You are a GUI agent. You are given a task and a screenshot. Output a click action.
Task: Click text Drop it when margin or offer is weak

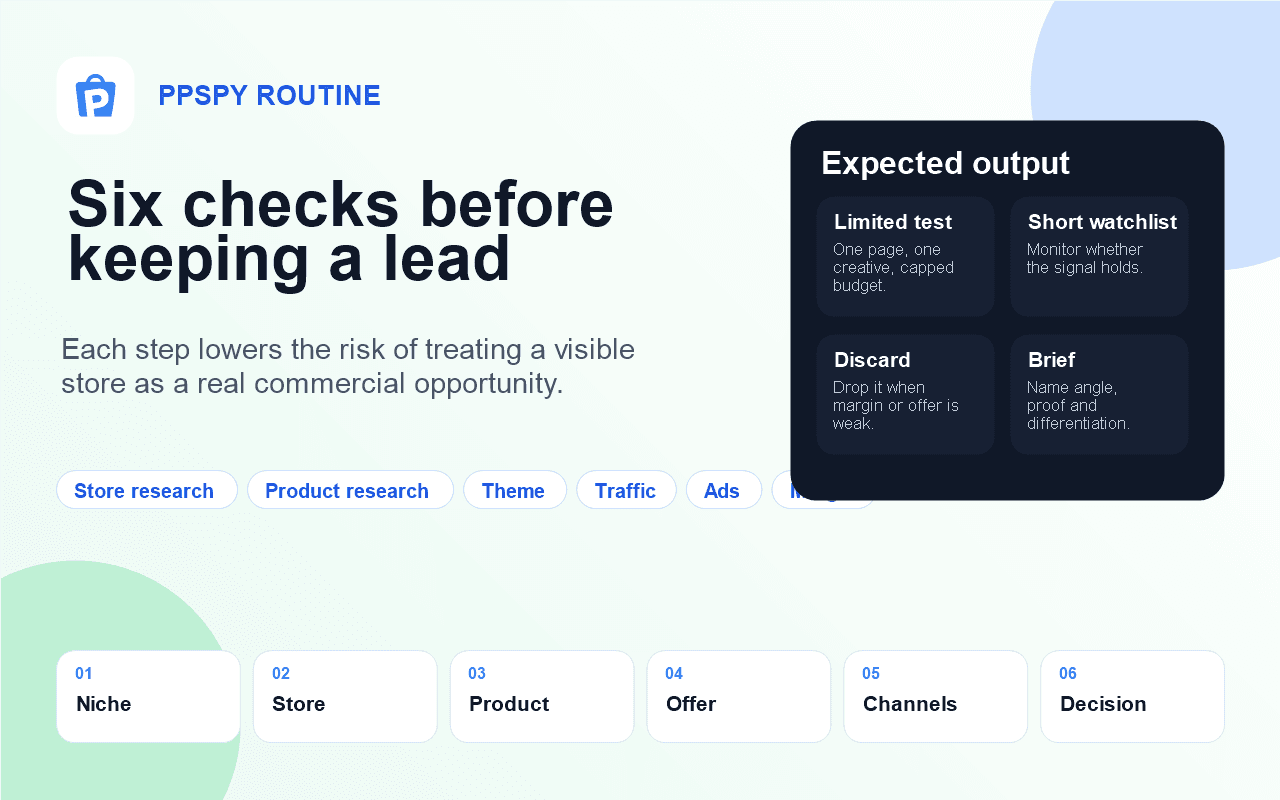[x=896, y=405]
